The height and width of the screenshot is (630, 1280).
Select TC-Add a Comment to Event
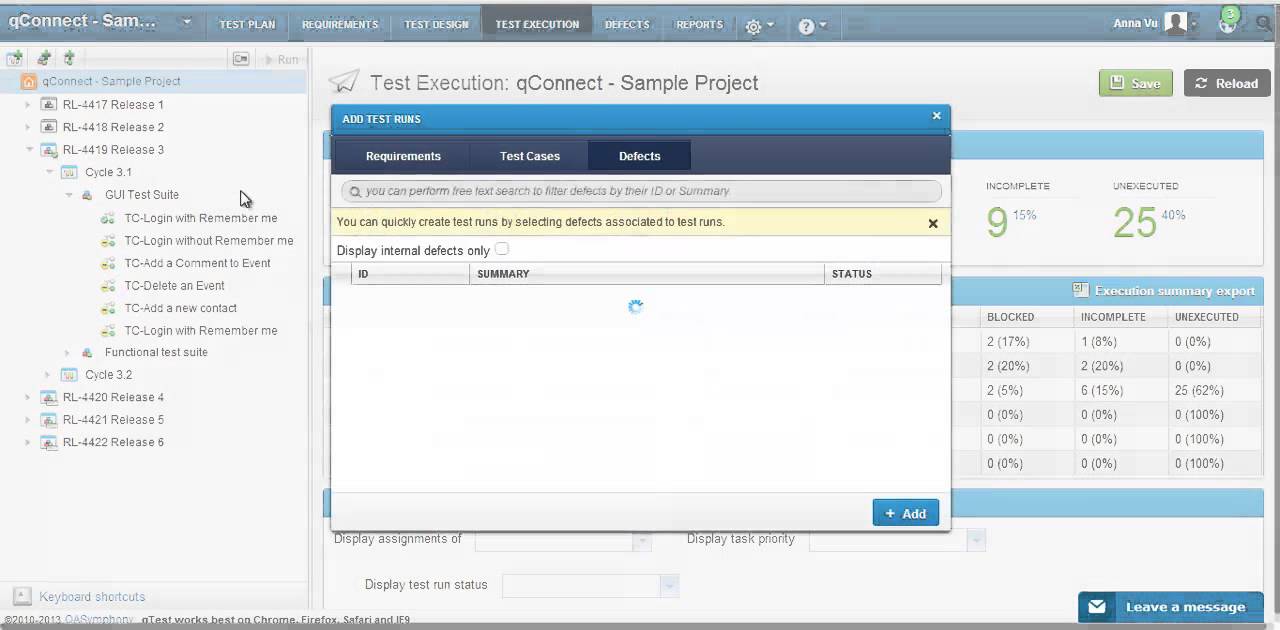click(197, 263)
